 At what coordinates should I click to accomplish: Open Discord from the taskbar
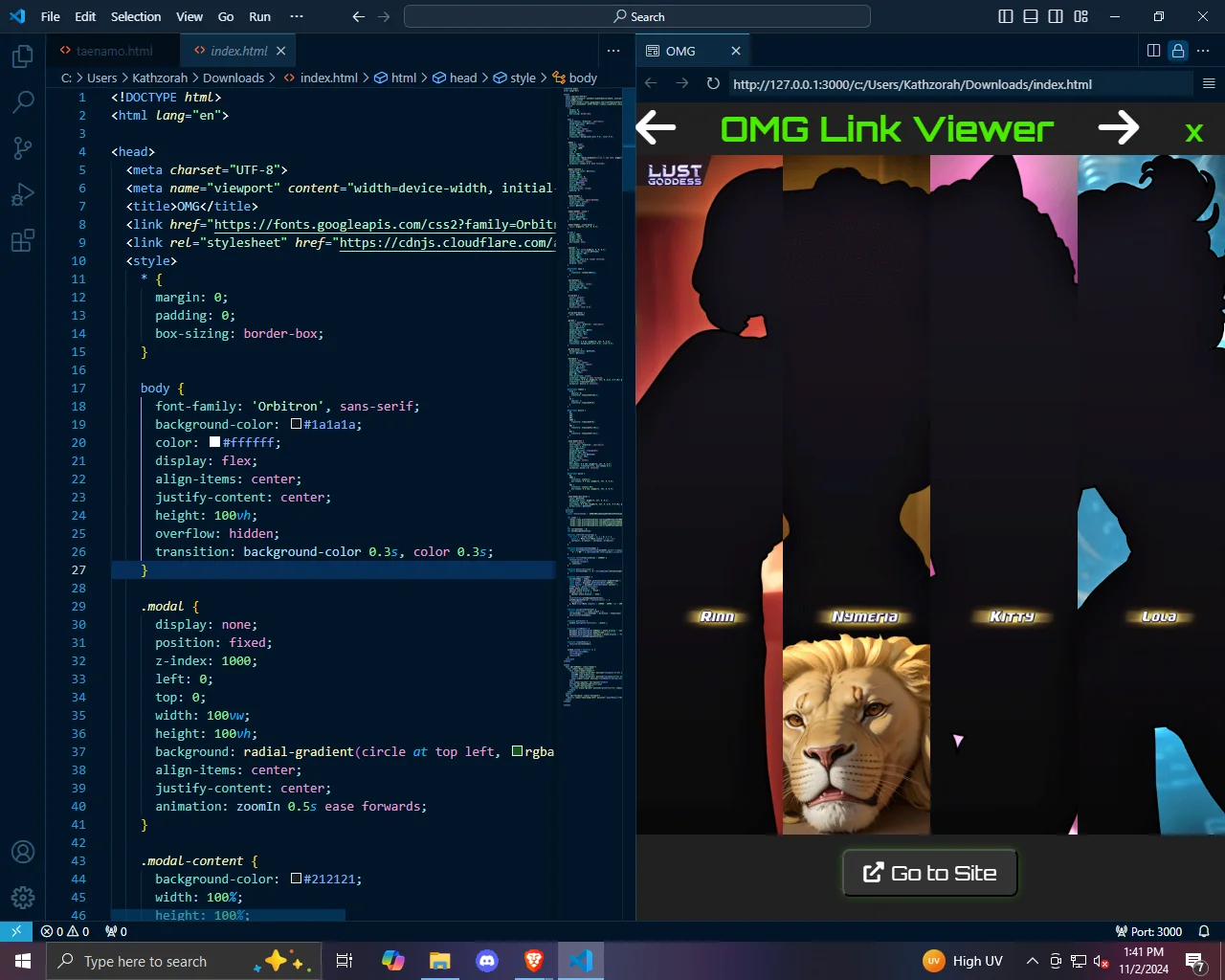pos(487,961)
